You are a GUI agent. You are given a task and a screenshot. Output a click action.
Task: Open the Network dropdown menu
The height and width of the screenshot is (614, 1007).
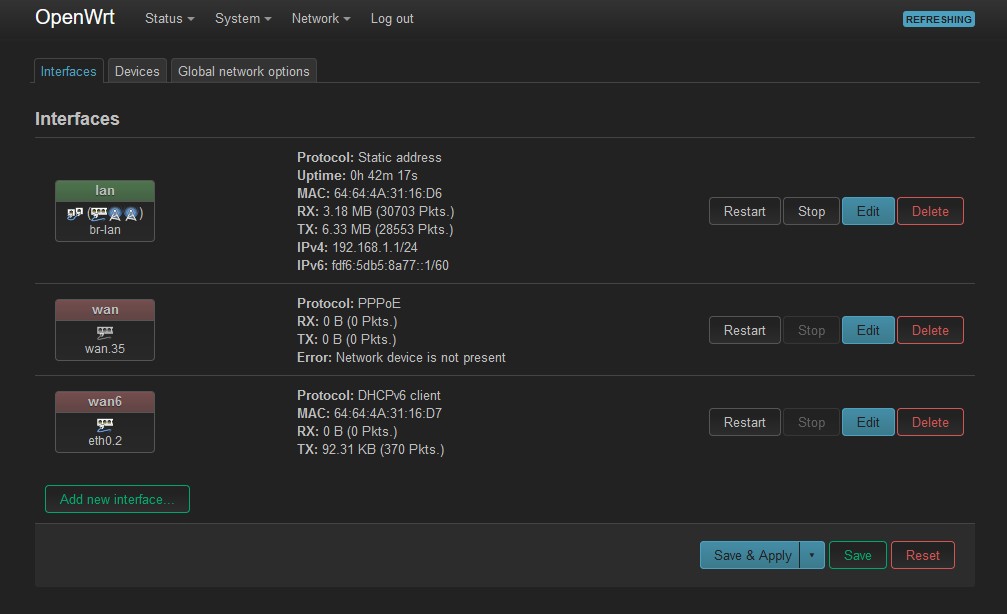[321, 19]
